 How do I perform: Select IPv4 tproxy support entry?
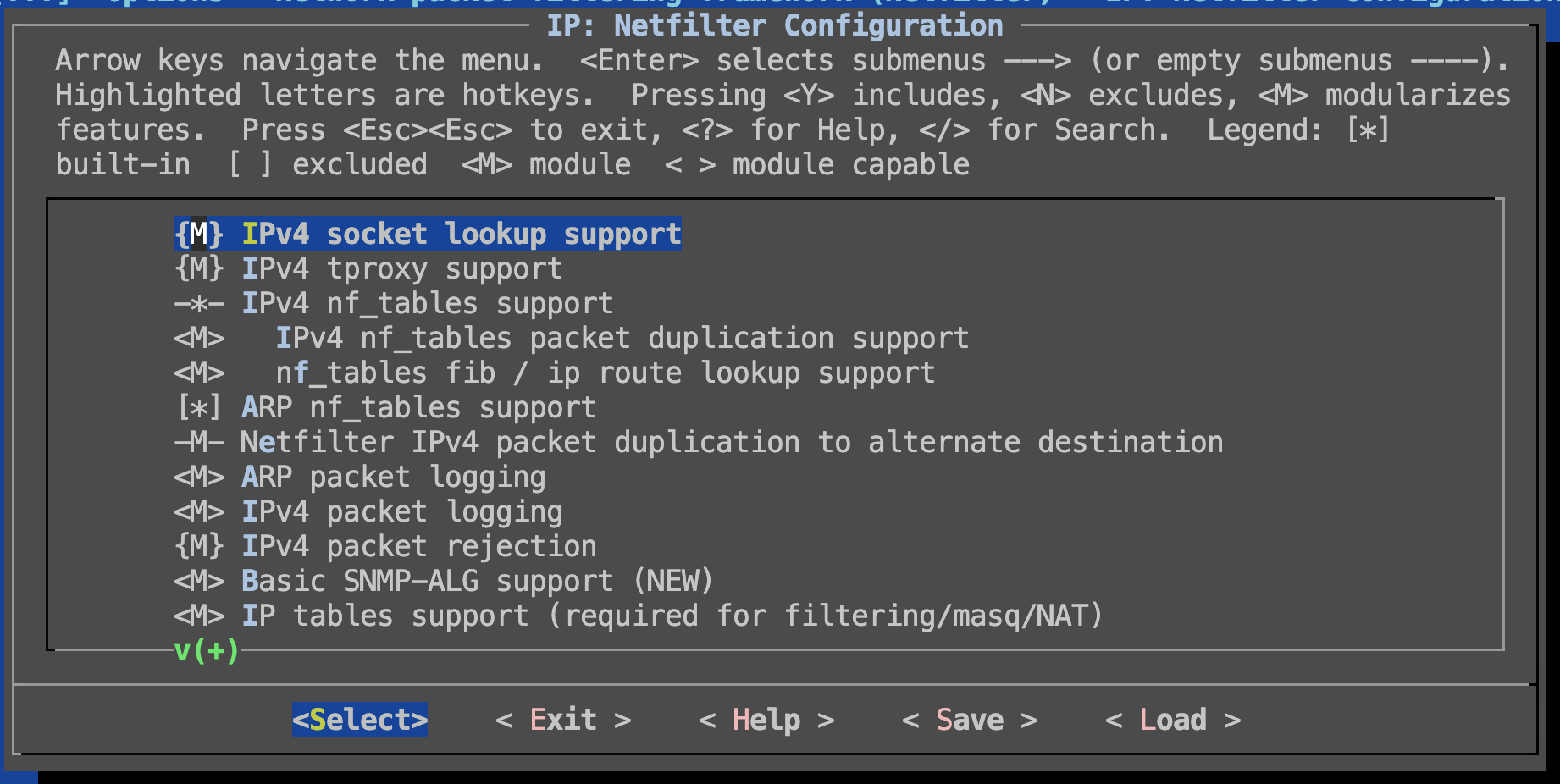pos(401,269)
